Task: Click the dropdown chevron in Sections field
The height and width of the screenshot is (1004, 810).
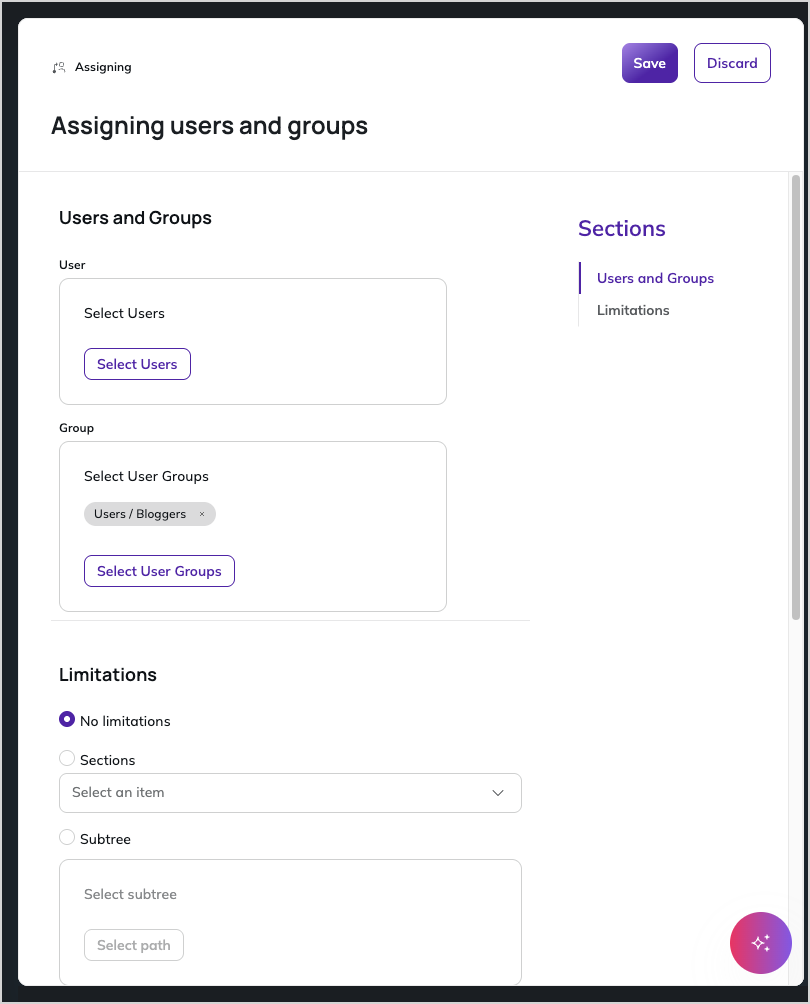Action: point(498,793)
